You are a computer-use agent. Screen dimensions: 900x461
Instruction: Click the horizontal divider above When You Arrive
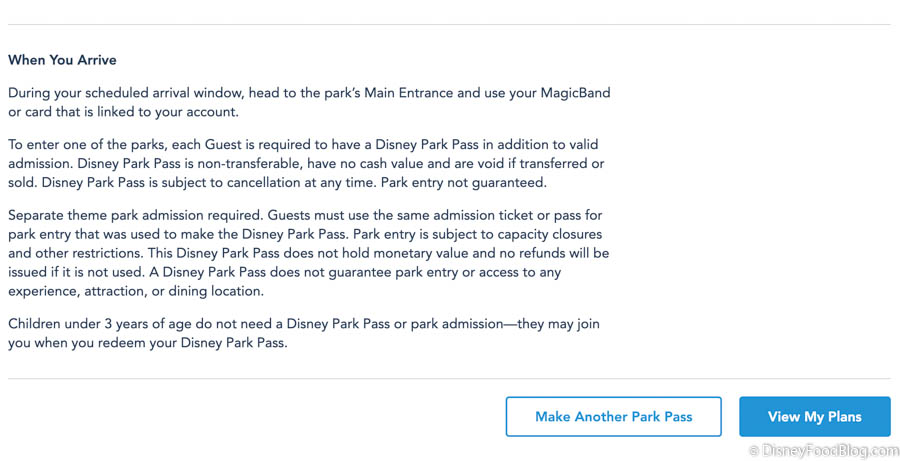448,24
